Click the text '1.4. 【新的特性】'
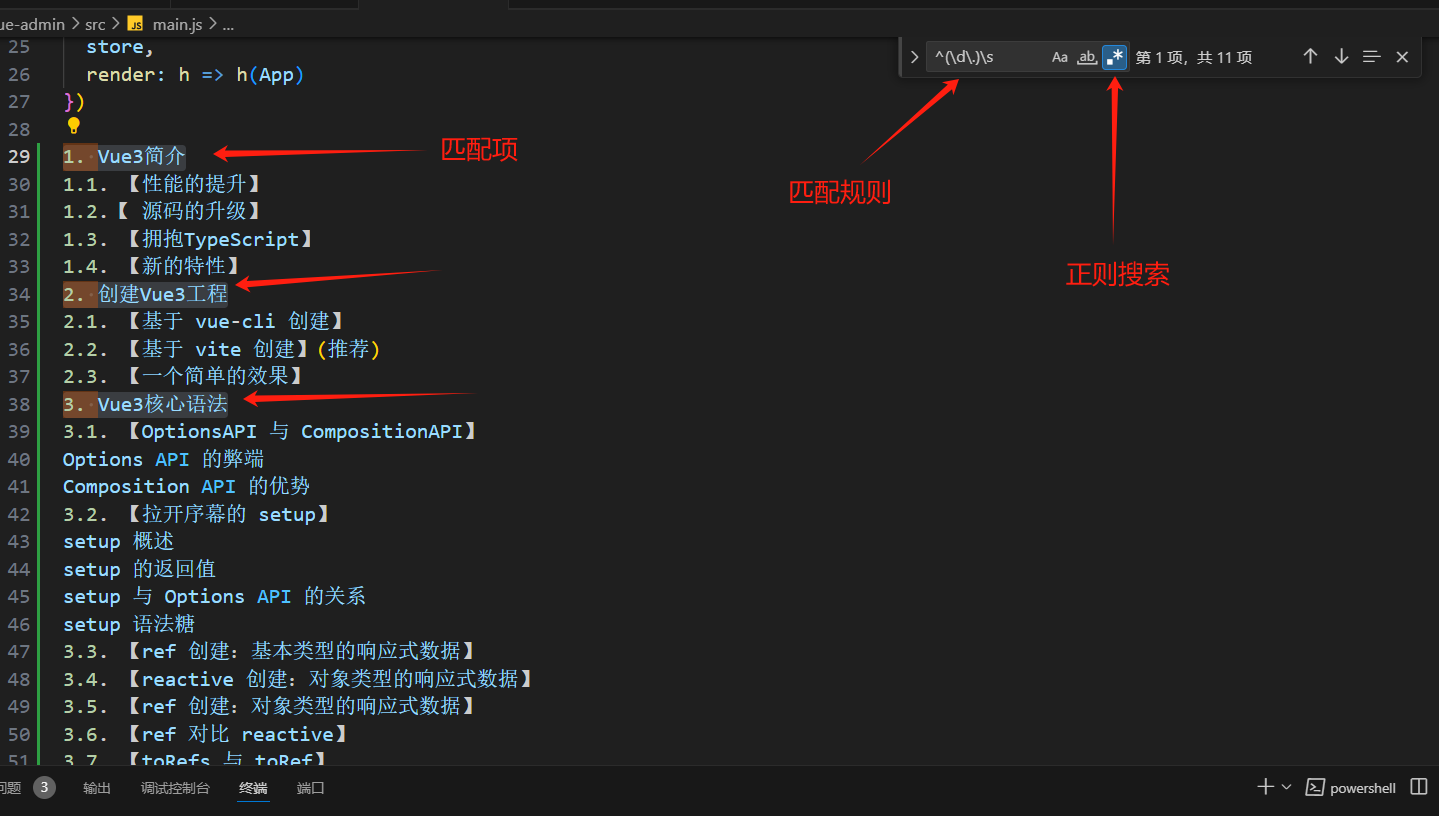Screen dimensions: 1439x816 [151, 266]
